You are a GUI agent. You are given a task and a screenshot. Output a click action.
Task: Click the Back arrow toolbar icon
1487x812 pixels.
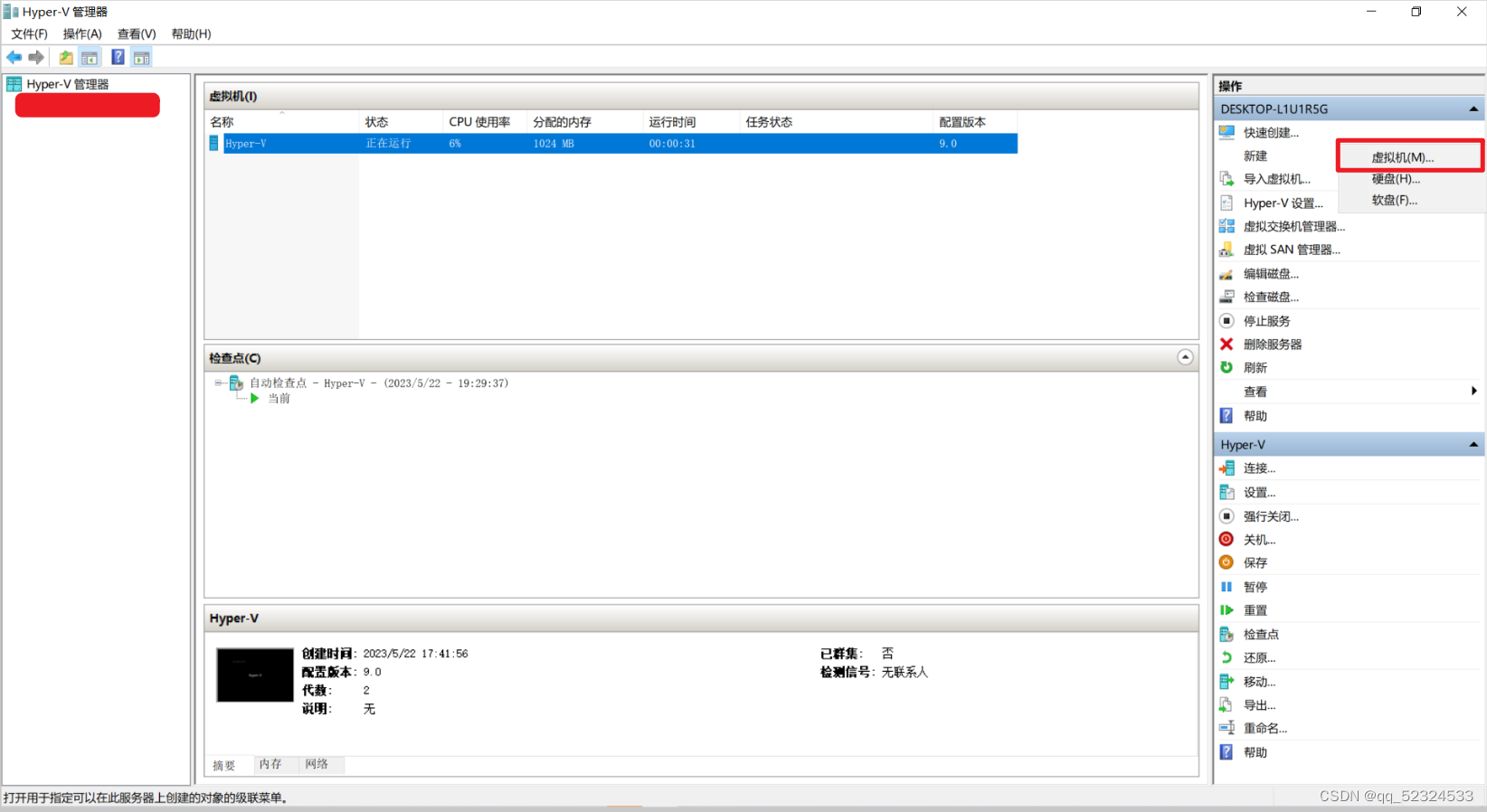point(14,57)
